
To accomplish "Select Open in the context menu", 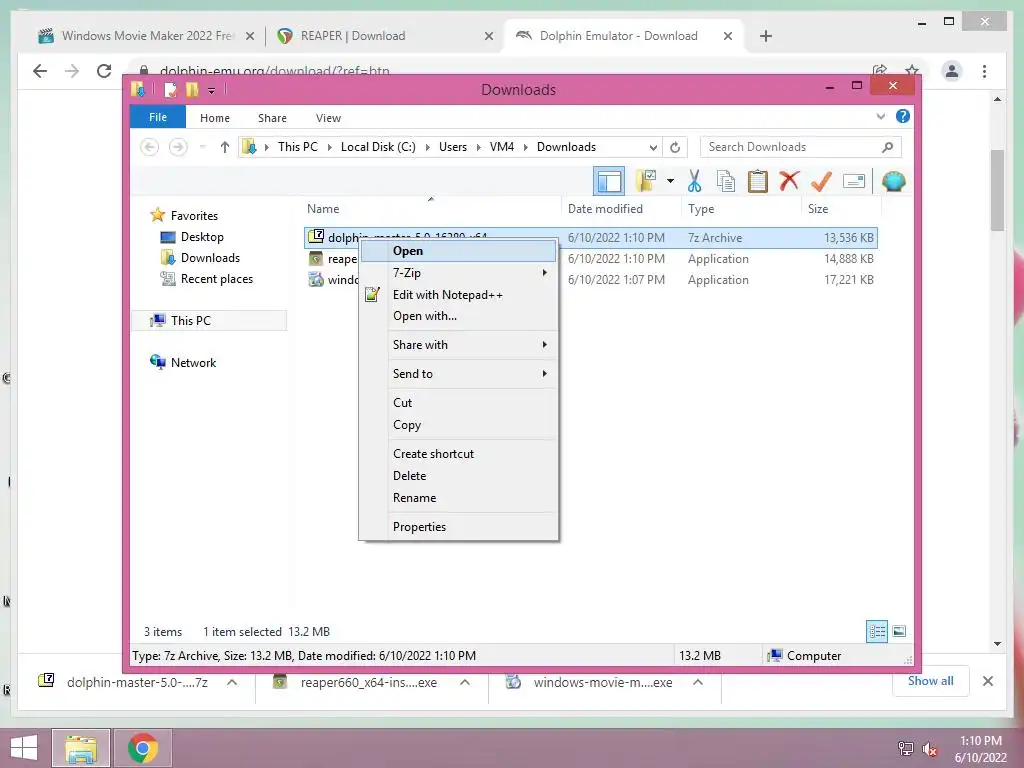I will 458,251.
